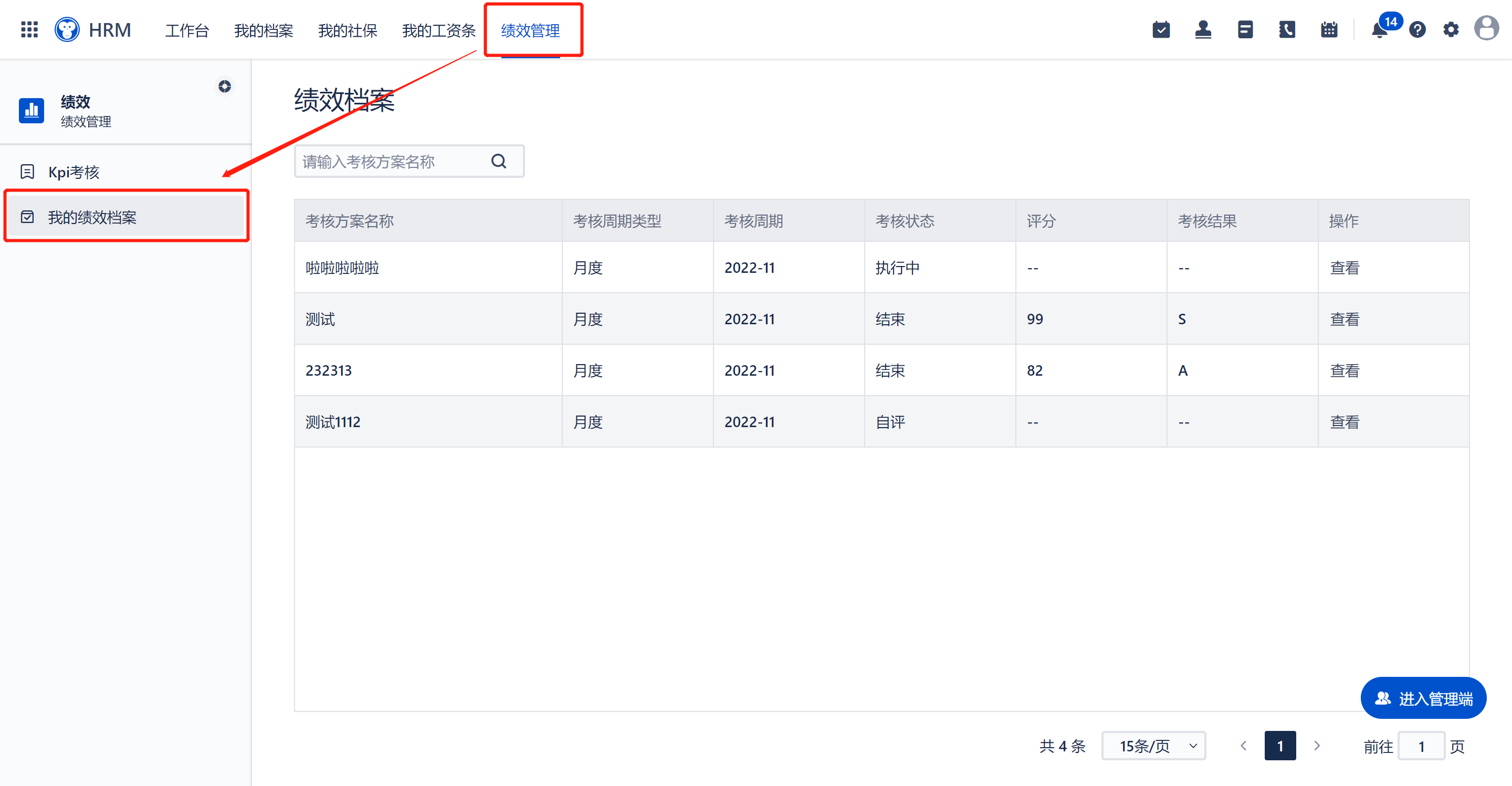Image resolution: width=1512 pixels, height=786 pixels.
Task: Open the settings gear icon
Action: pos(1451,29)
